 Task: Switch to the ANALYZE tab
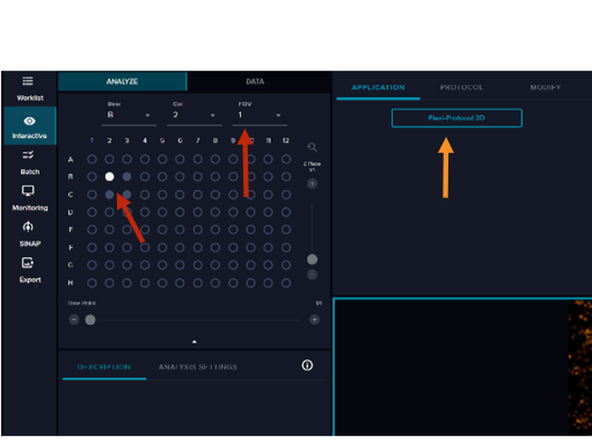click(122, 82)
